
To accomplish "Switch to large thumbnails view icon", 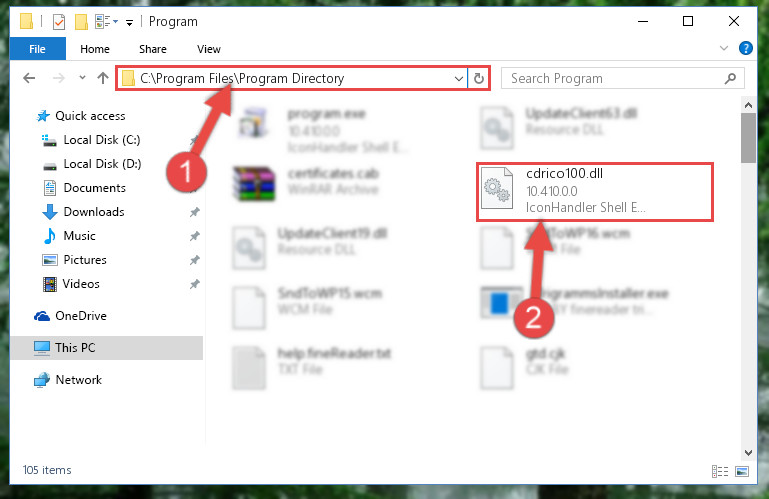I will [742, 472].
